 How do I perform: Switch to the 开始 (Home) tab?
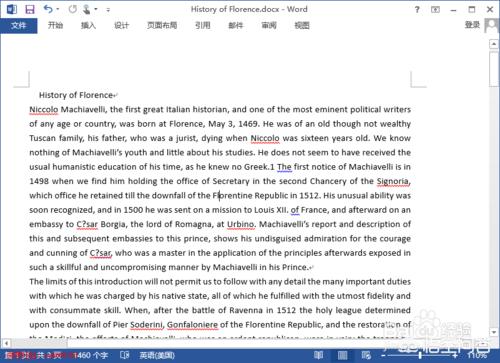55,25
